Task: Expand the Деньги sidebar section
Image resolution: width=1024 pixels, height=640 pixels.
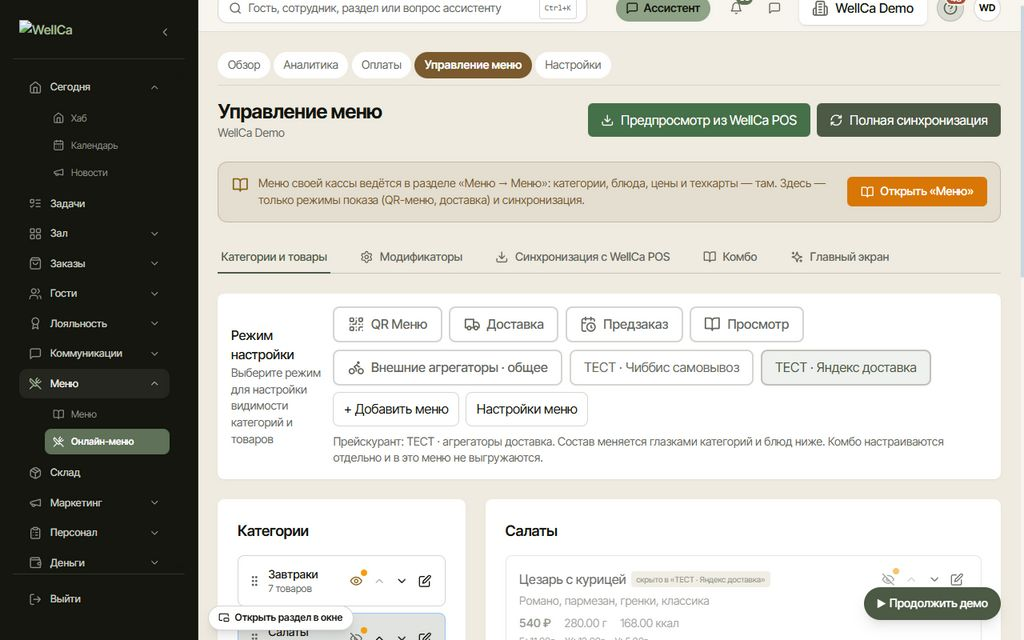Action: (x=154, y=563)
